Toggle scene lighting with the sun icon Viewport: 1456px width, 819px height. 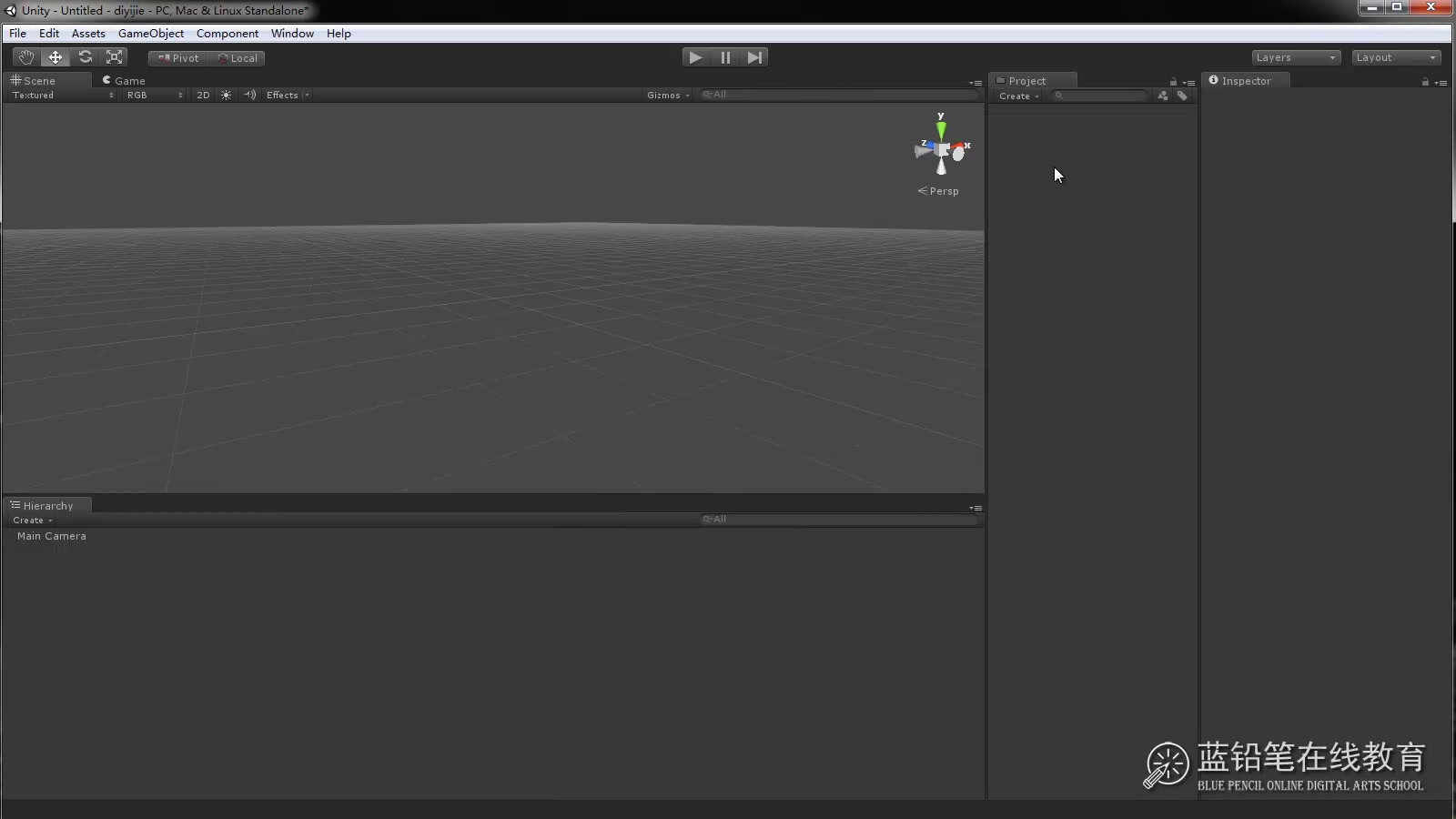tap(226, 95)
